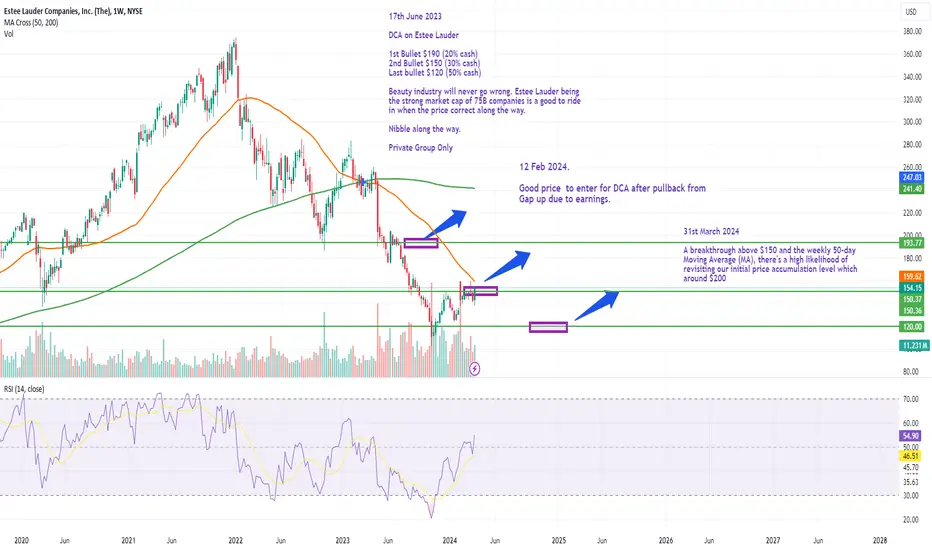Click the 80.00 price axis label
Screen dimensions: 932x550
(x=911, y=372)
